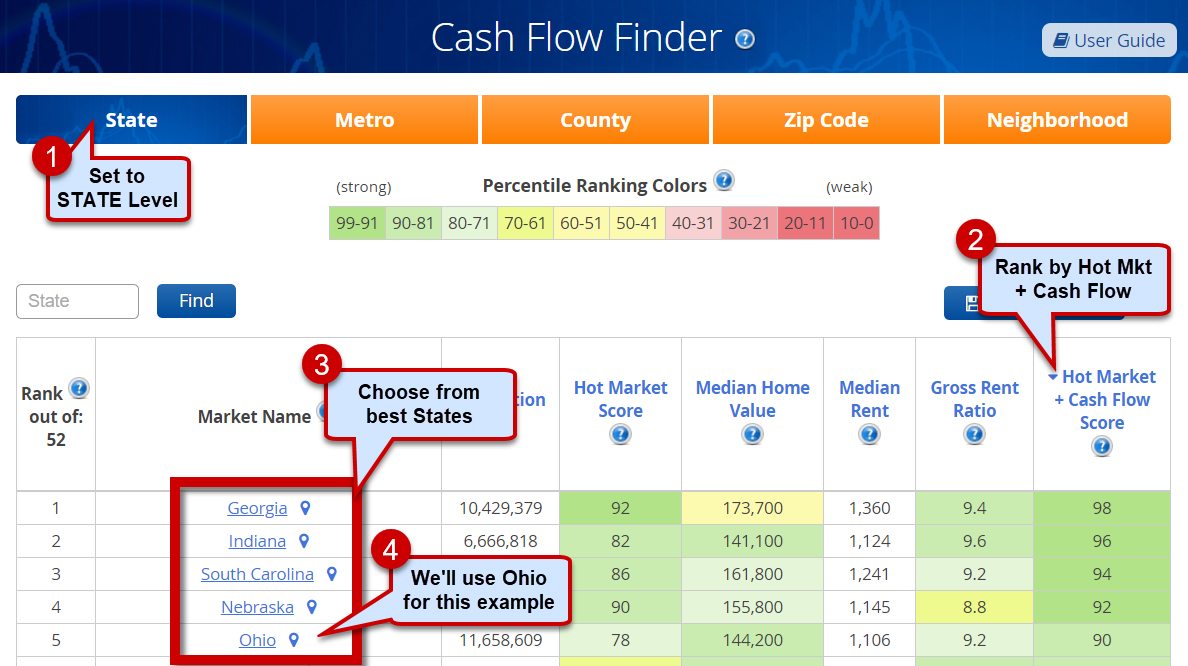Open help icon next to Rank out of

pos(79,389)
